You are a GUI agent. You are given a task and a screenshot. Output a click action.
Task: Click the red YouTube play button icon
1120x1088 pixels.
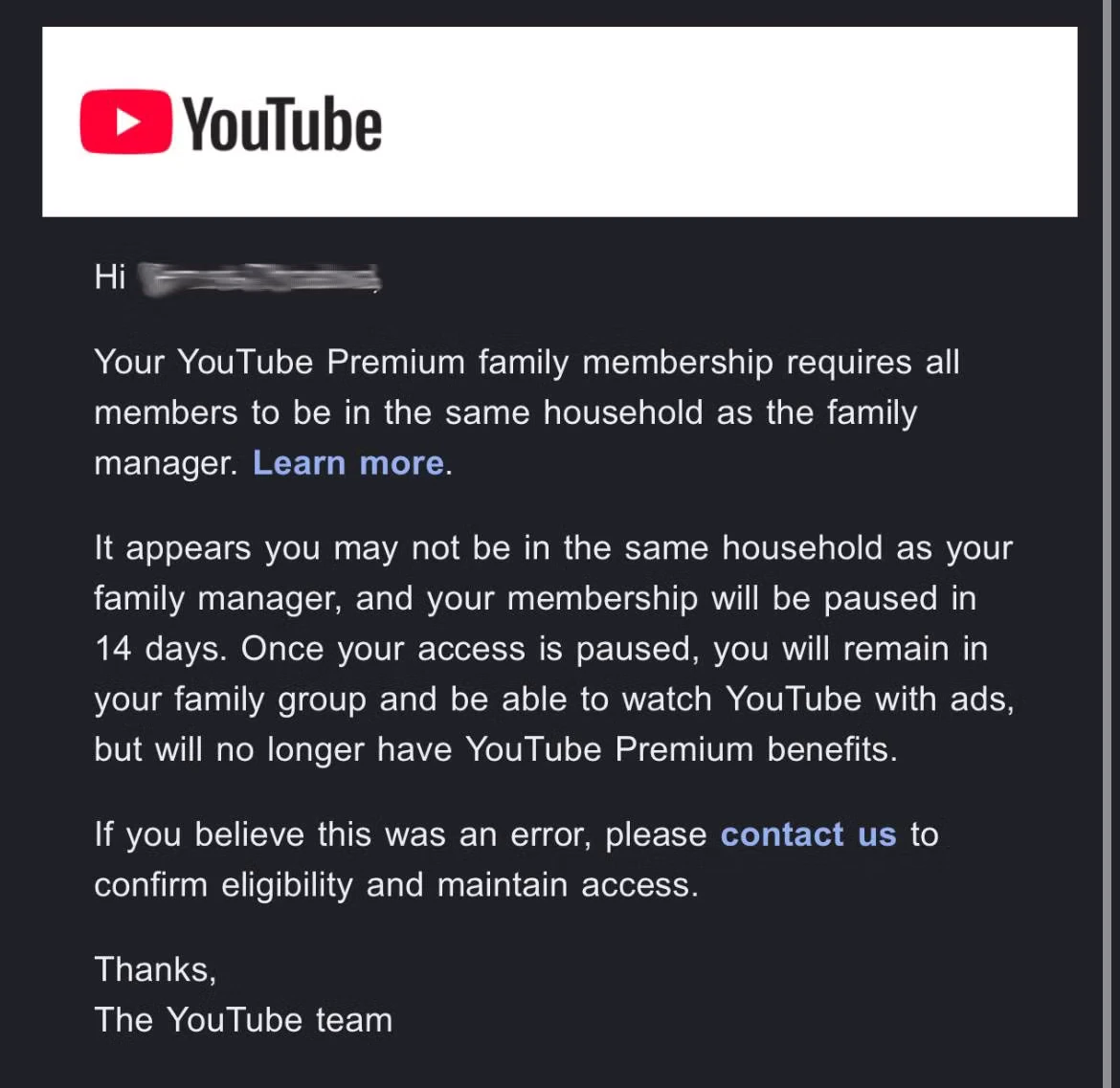(x=125, y=122)
